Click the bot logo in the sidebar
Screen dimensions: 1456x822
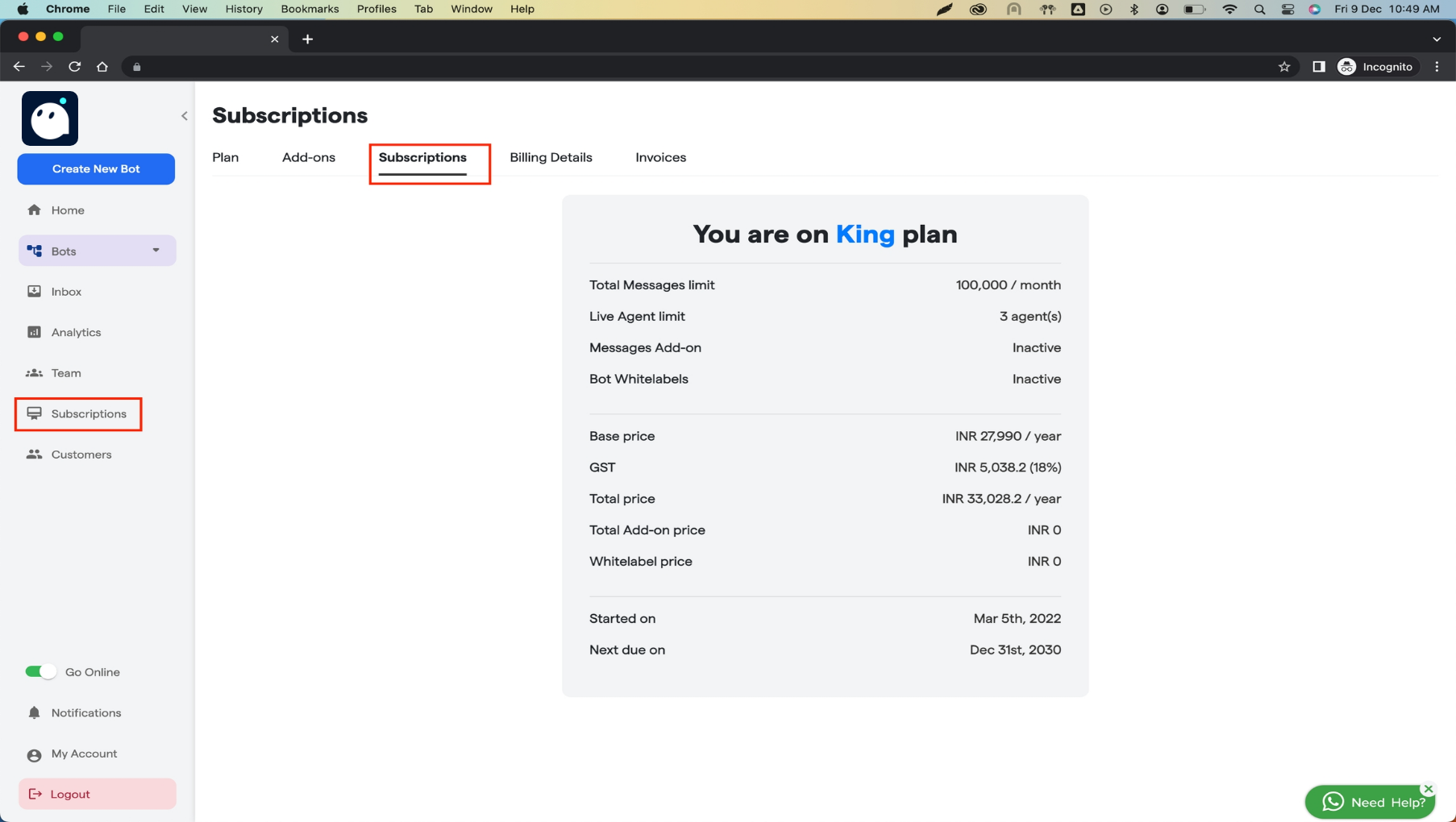tap(50, 118)
